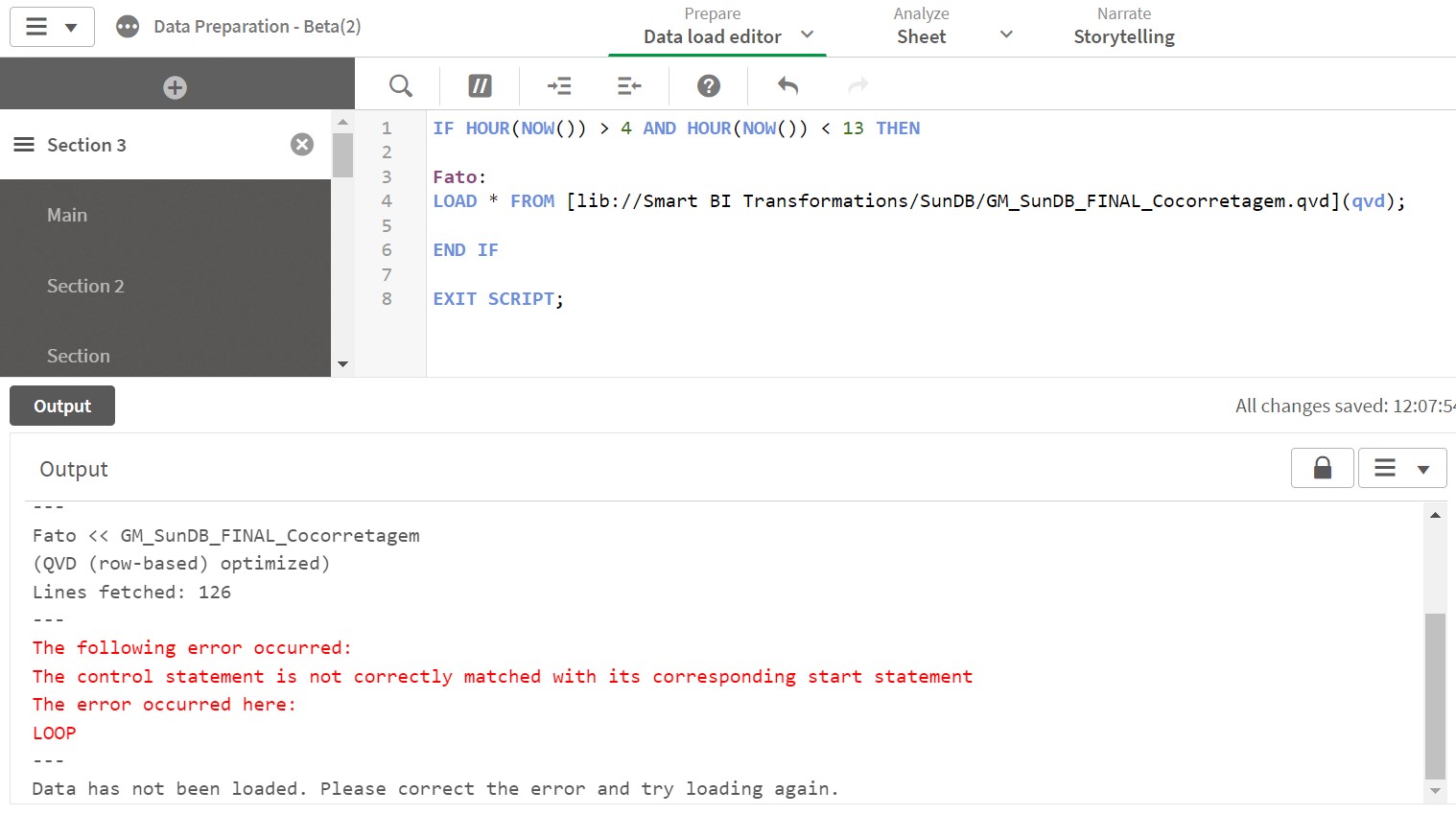Click the output scrollbar down arrow

(1435, 791)
